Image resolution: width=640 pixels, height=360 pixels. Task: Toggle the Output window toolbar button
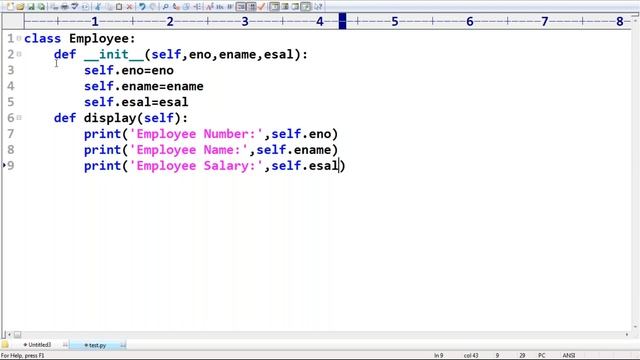click(x=295, y=7)
